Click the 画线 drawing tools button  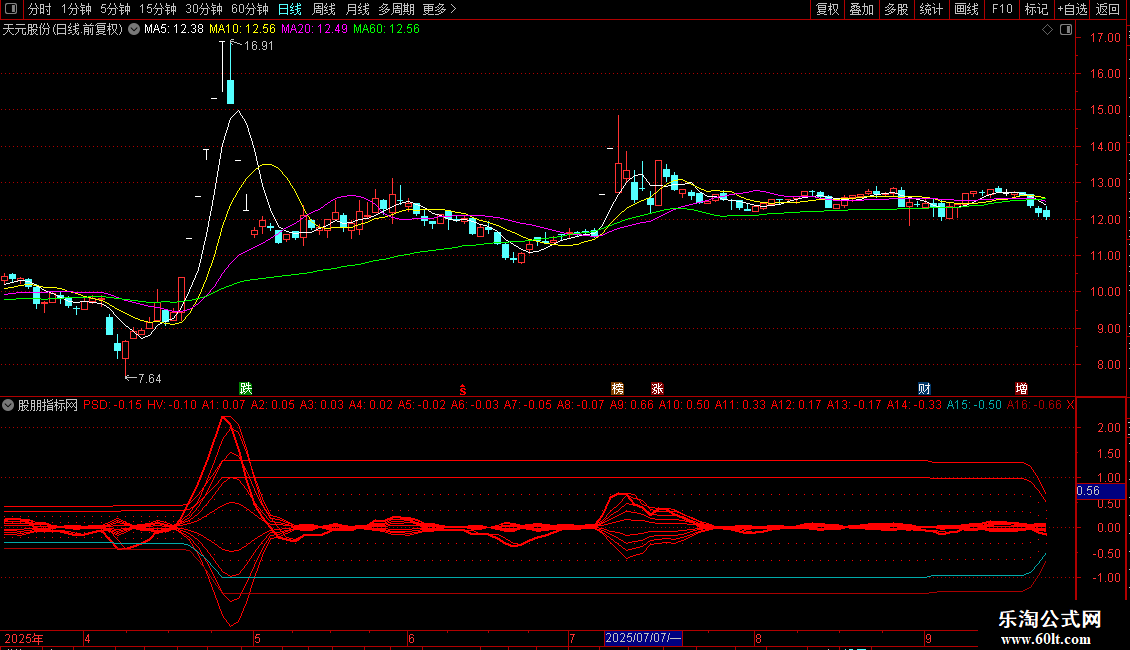click(x=966, y=10)
